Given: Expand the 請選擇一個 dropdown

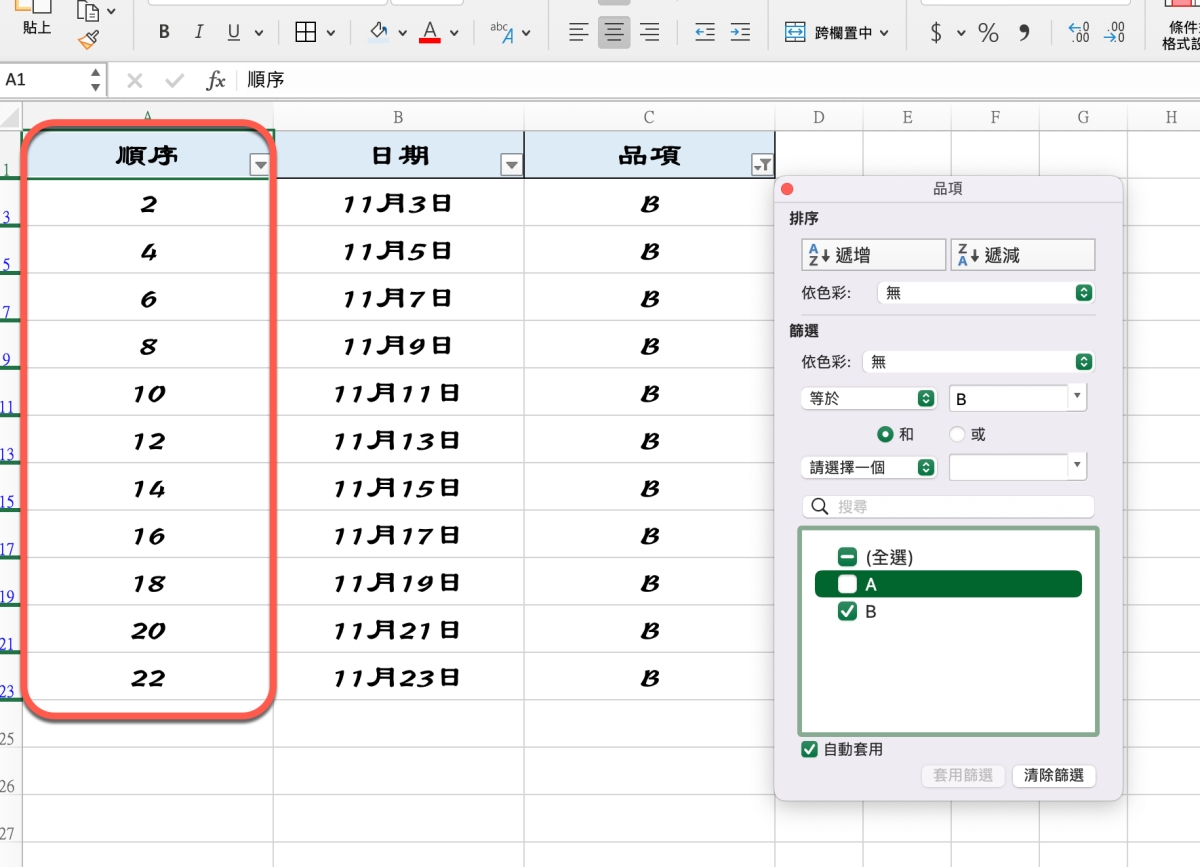Looking at the screenshot, I should [x=868, y=467].
